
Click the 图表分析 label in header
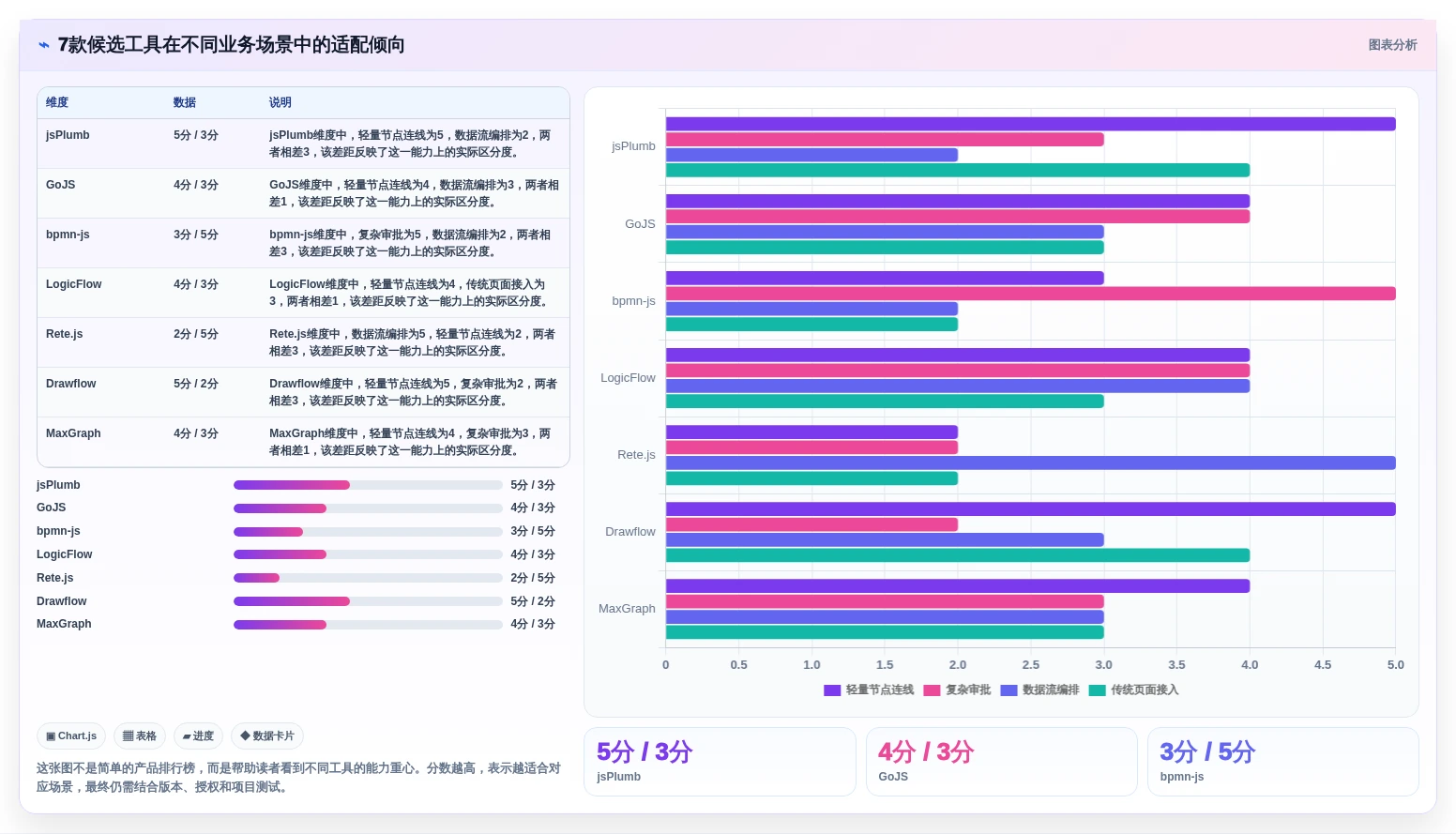[x=1392, y=45]
